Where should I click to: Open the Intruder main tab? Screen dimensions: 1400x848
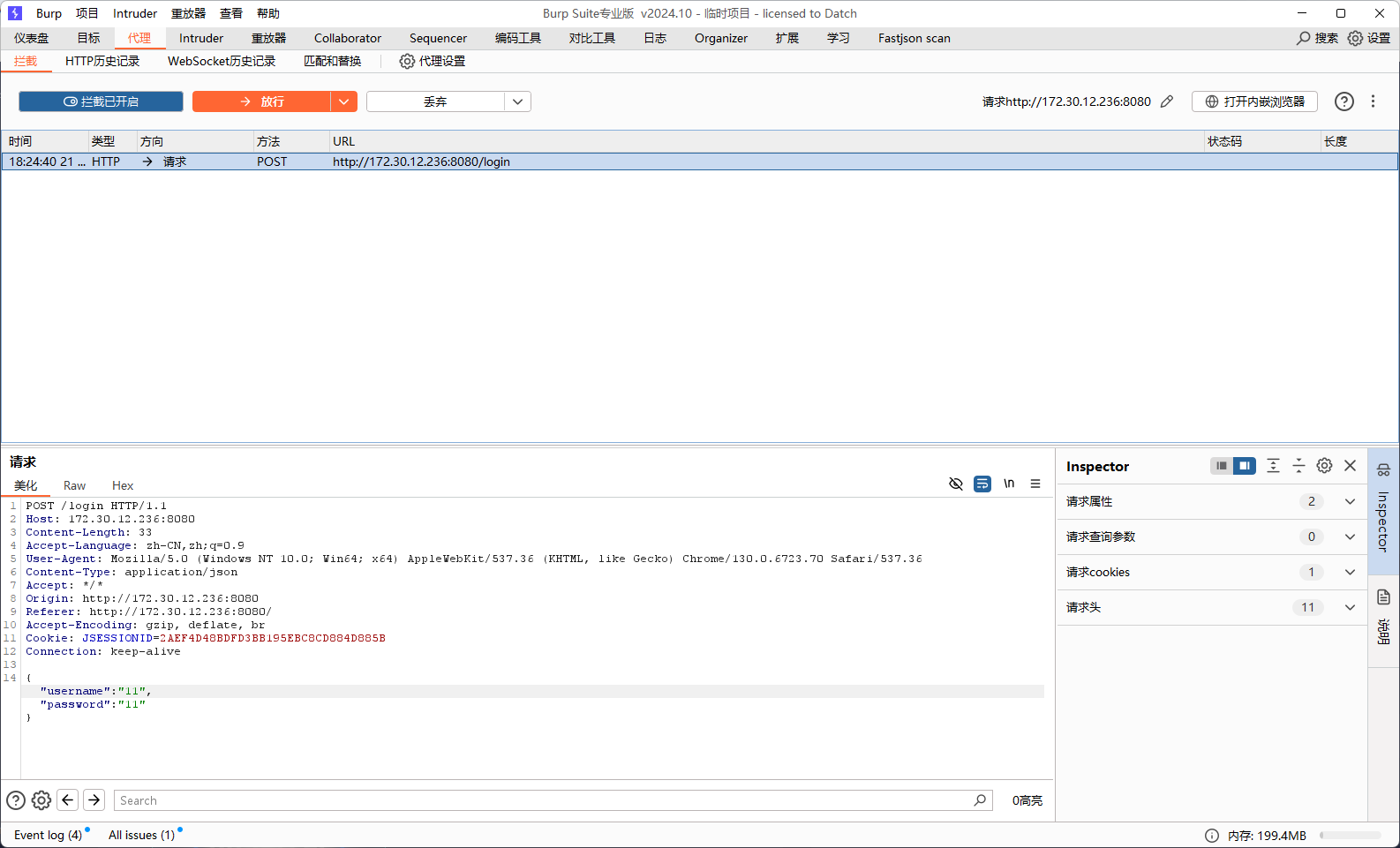[201, 38]
